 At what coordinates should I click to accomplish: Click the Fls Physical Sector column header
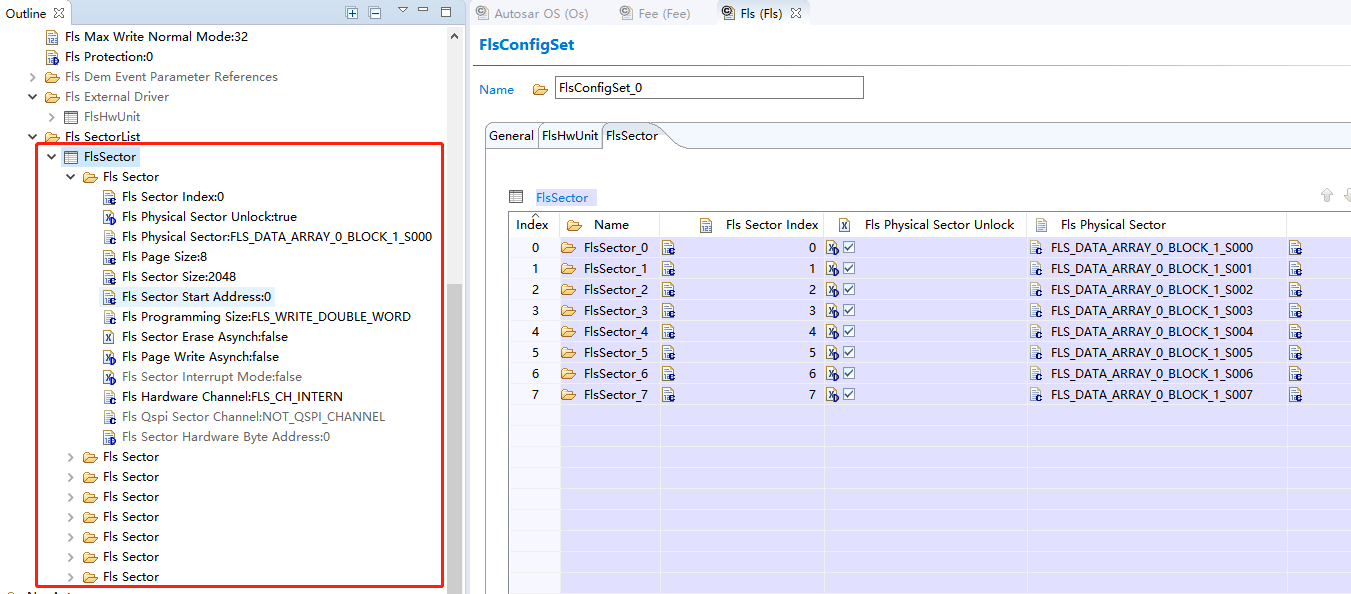coord(1157,225)
